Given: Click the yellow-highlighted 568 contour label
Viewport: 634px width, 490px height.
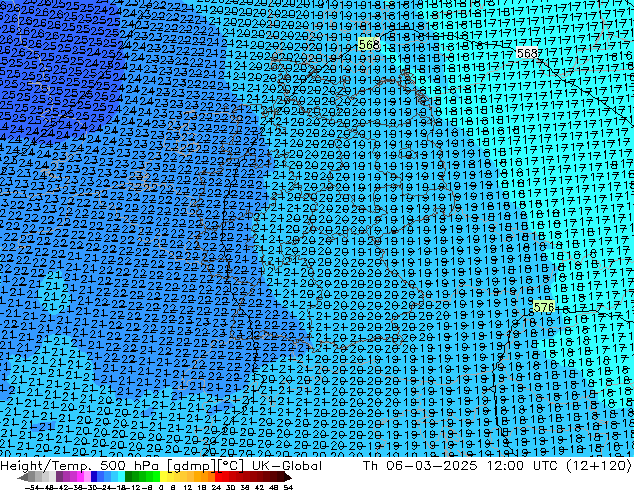Looking at the screenshot, I should [x=369, y=44].
